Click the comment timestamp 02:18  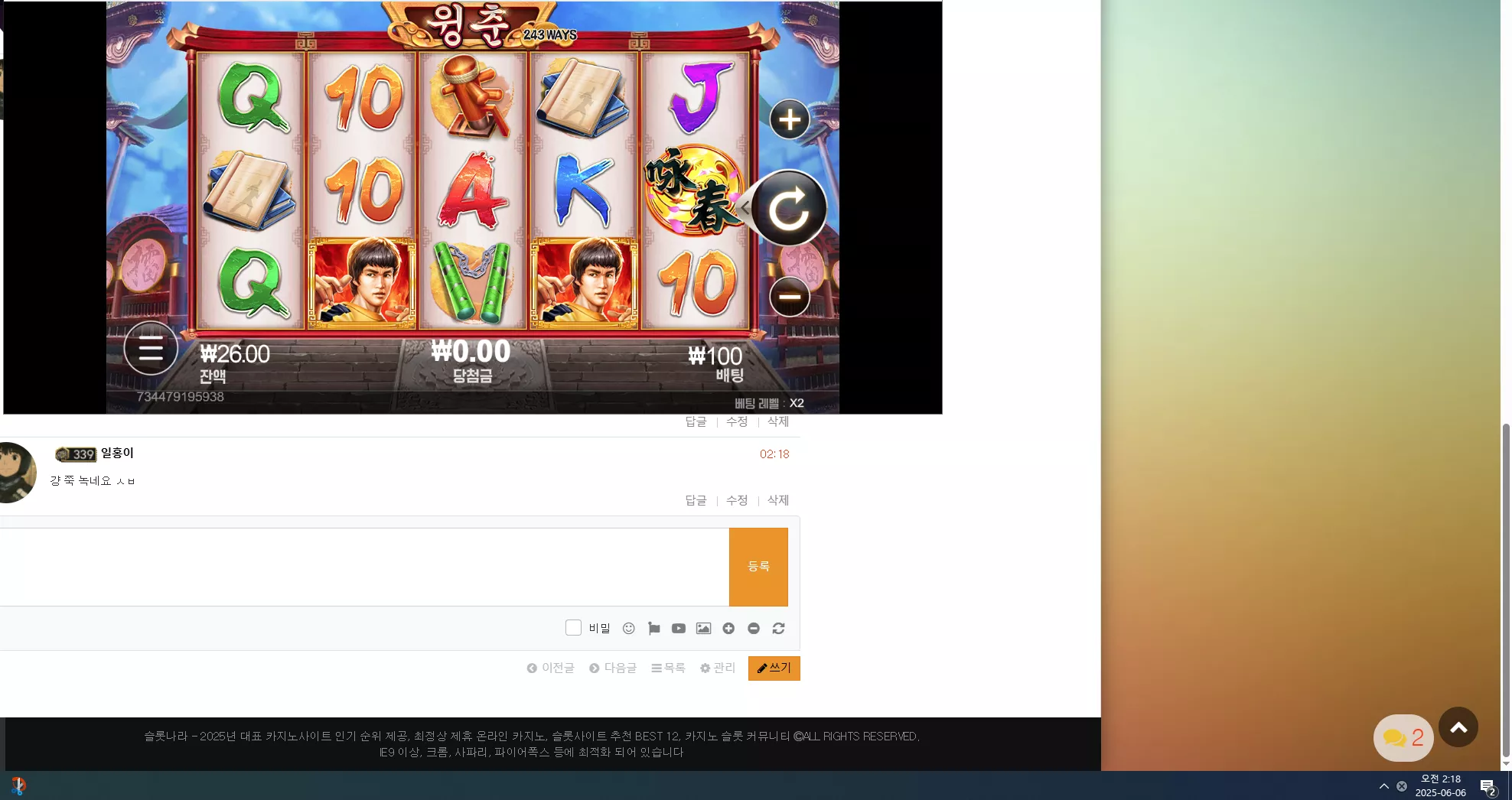(774, 454)
